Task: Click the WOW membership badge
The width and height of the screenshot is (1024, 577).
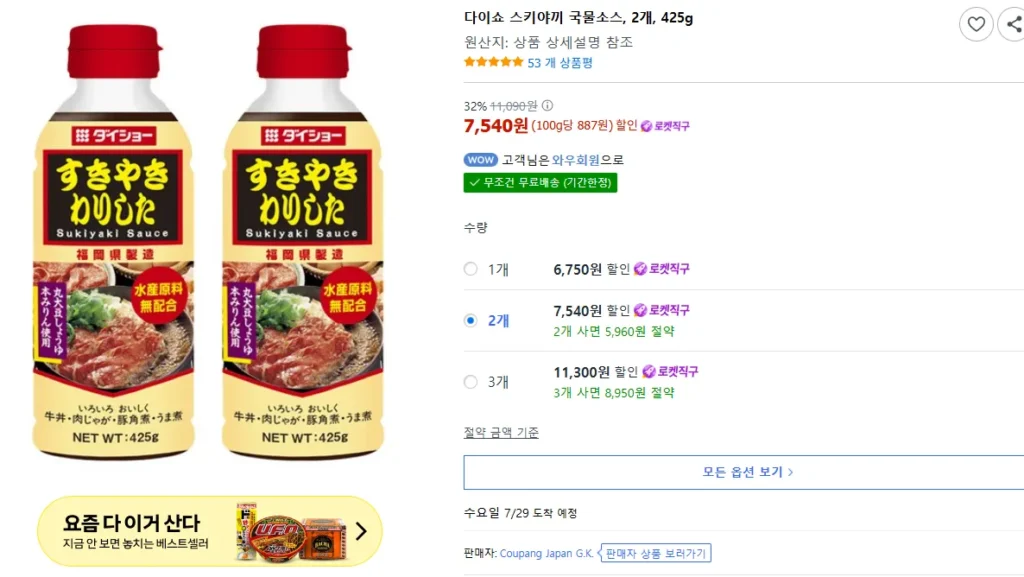Action: (481, 160)
